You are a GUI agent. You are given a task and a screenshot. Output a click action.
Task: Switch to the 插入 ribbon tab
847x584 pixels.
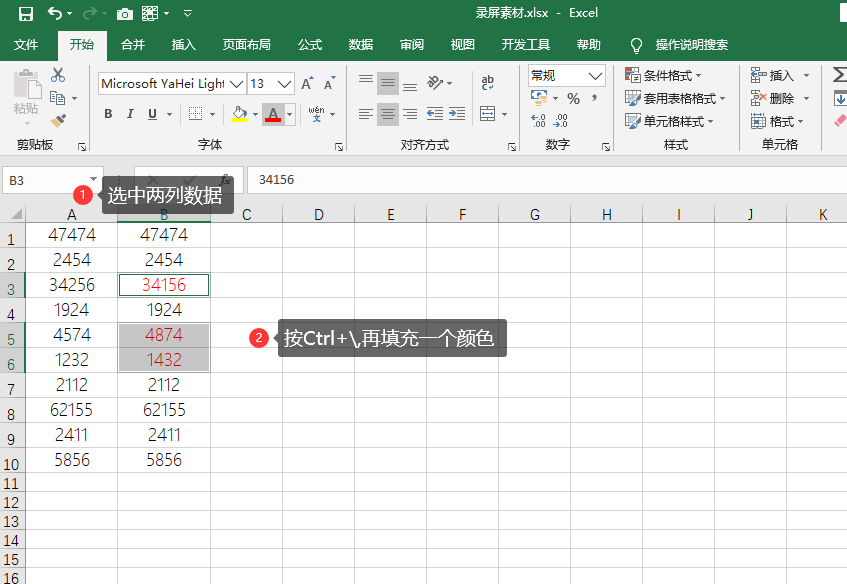[x=184, y=45]
